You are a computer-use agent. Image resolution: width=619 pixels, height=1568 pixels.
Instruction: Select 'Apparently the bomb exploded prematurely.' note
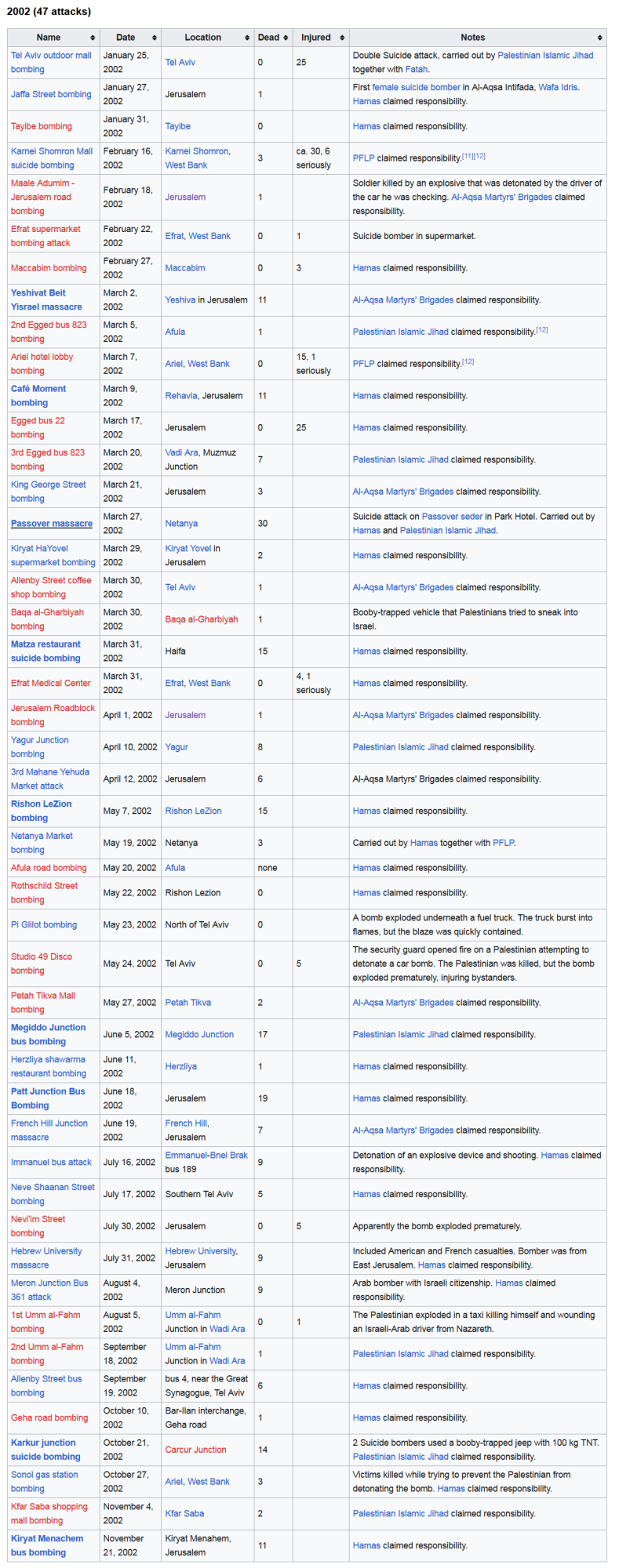pos(437,1226)
